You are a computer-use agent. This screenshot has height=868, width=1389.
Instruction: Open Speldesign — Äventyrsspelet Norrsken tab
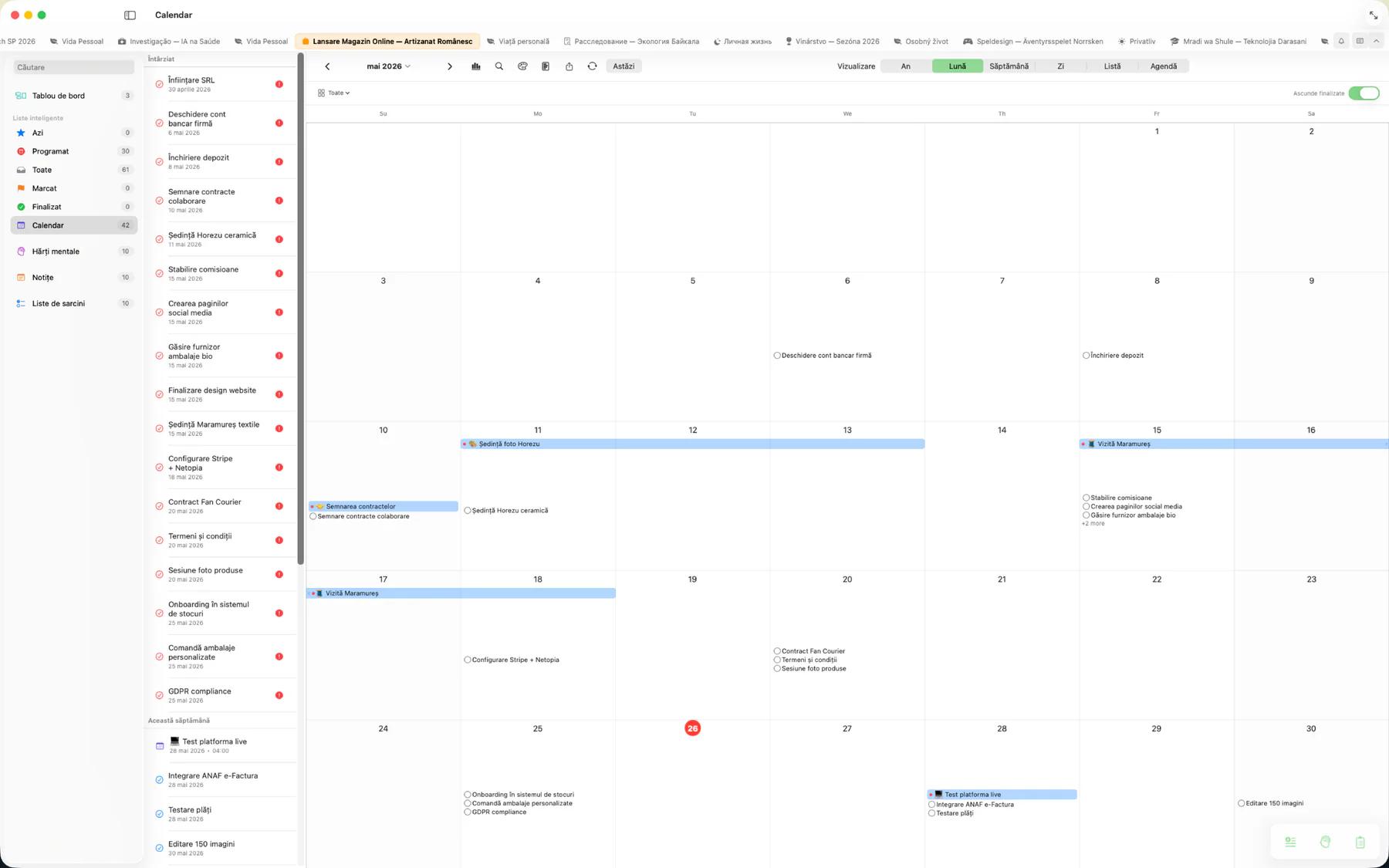pyautogui.click(x=1032, y=42)
